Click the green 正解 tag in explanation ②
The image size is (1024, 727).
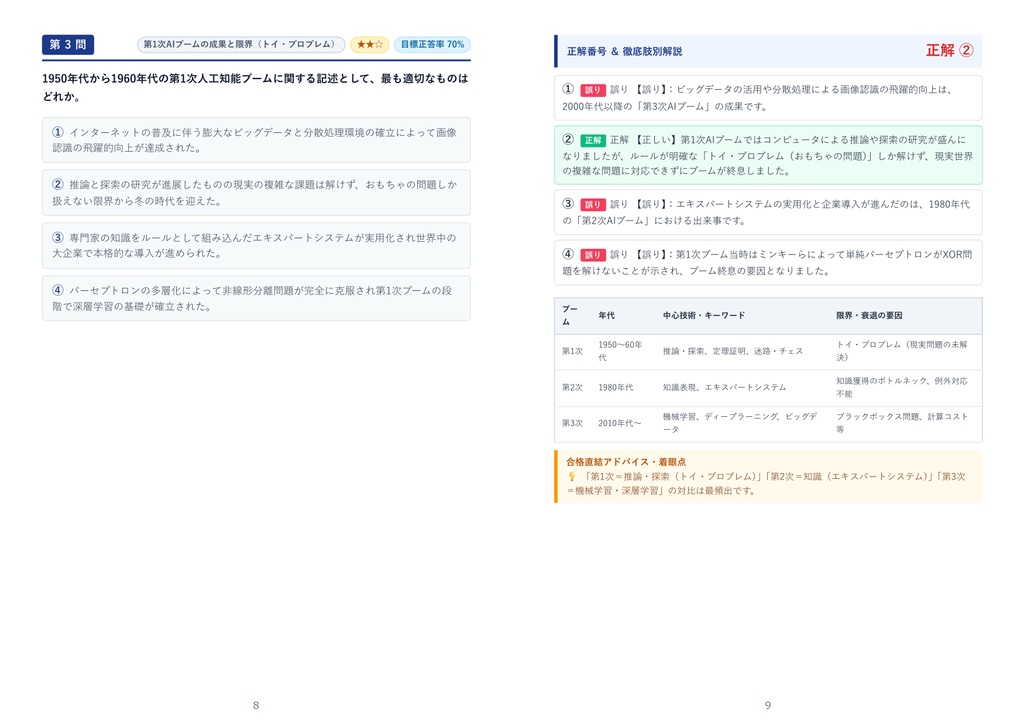593,140
